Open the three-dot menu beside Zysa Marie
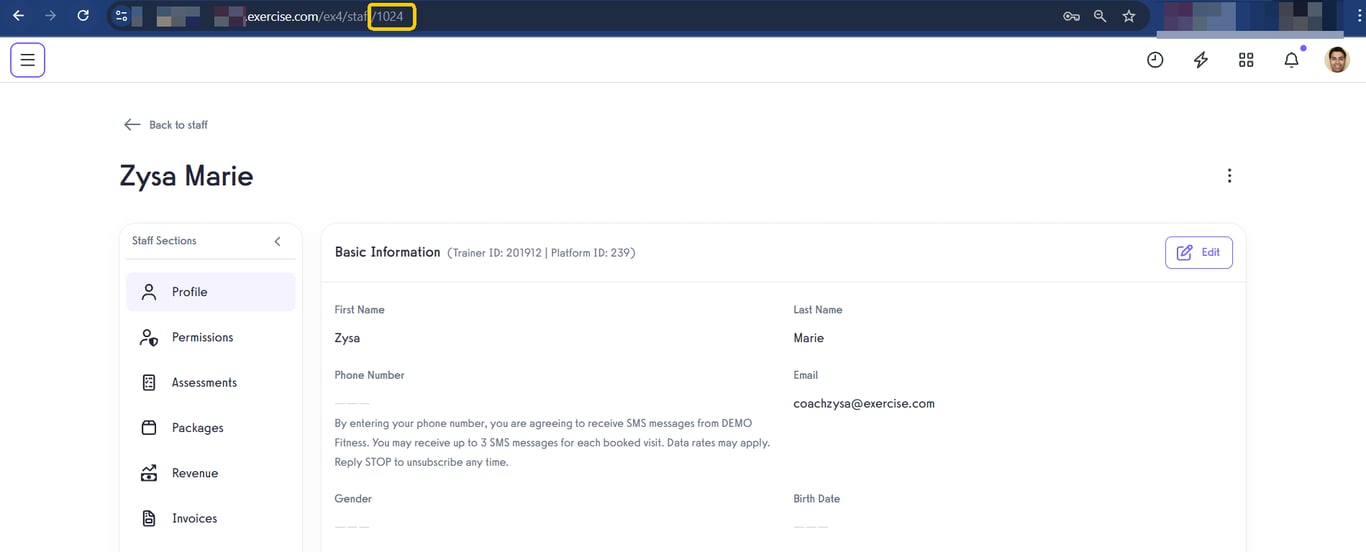Screen dimensions: 1366x552 1229,176
